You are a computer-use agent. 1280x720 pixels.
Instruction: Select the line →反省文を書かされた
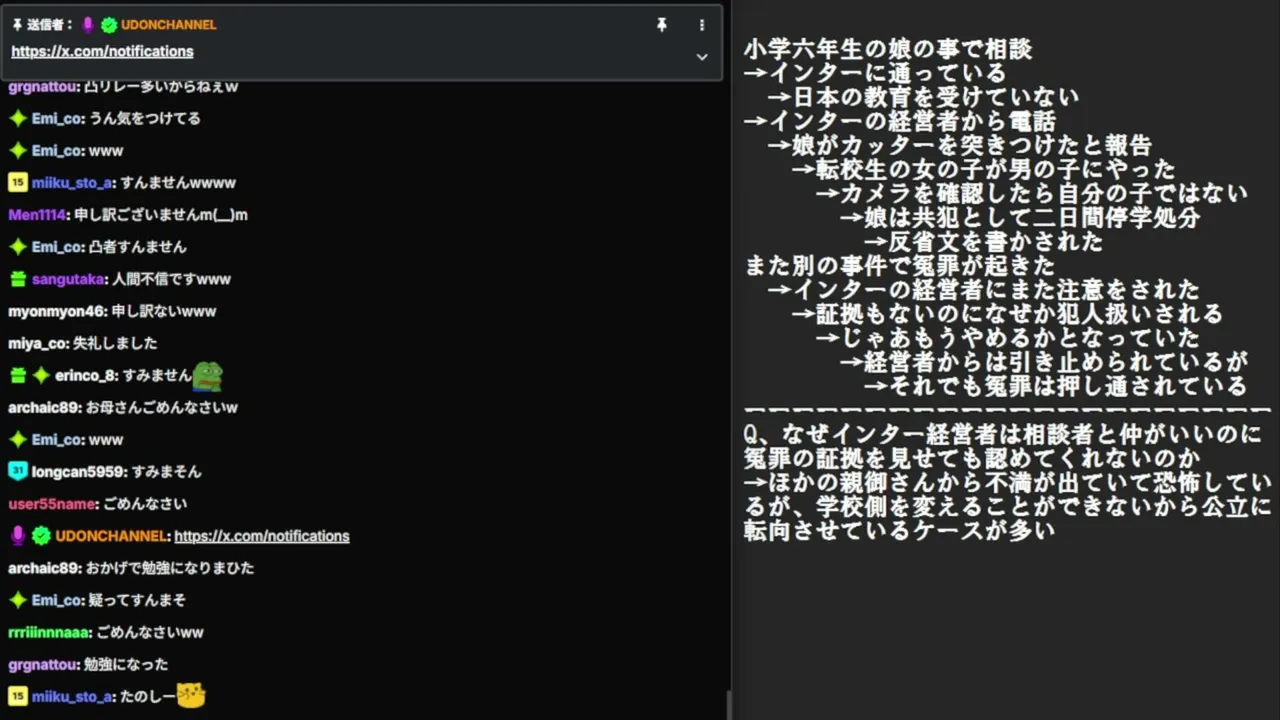tap(984, 241)
